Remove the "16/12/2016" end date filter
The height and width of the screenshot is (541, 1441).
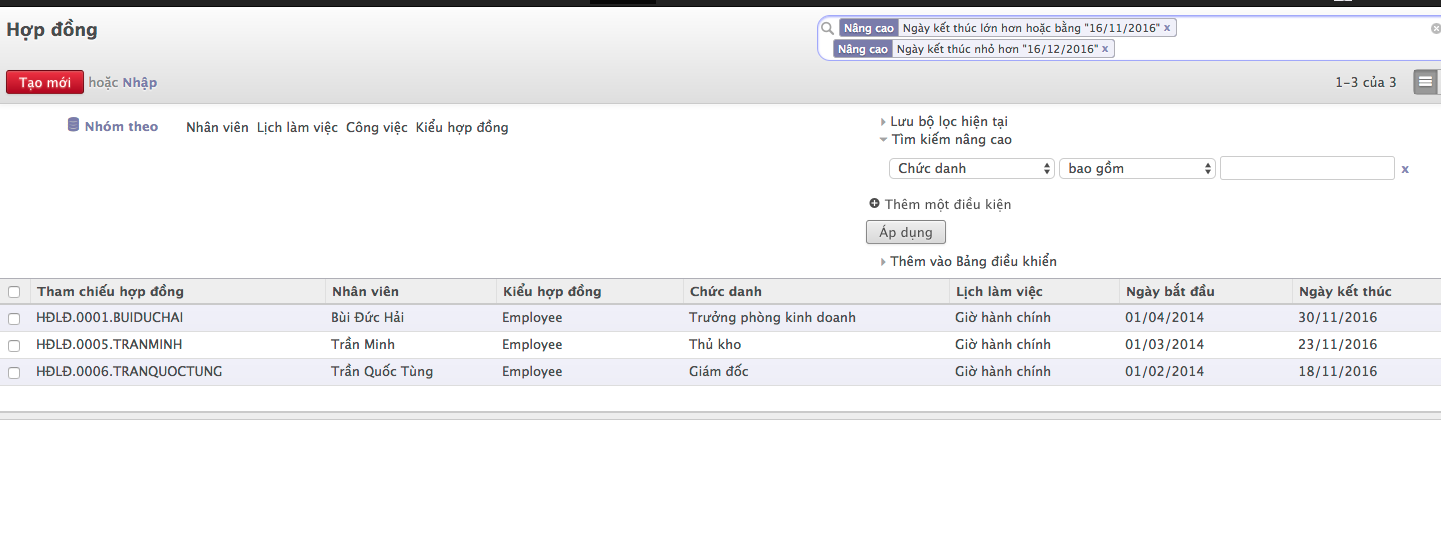tap(1105, 49)
